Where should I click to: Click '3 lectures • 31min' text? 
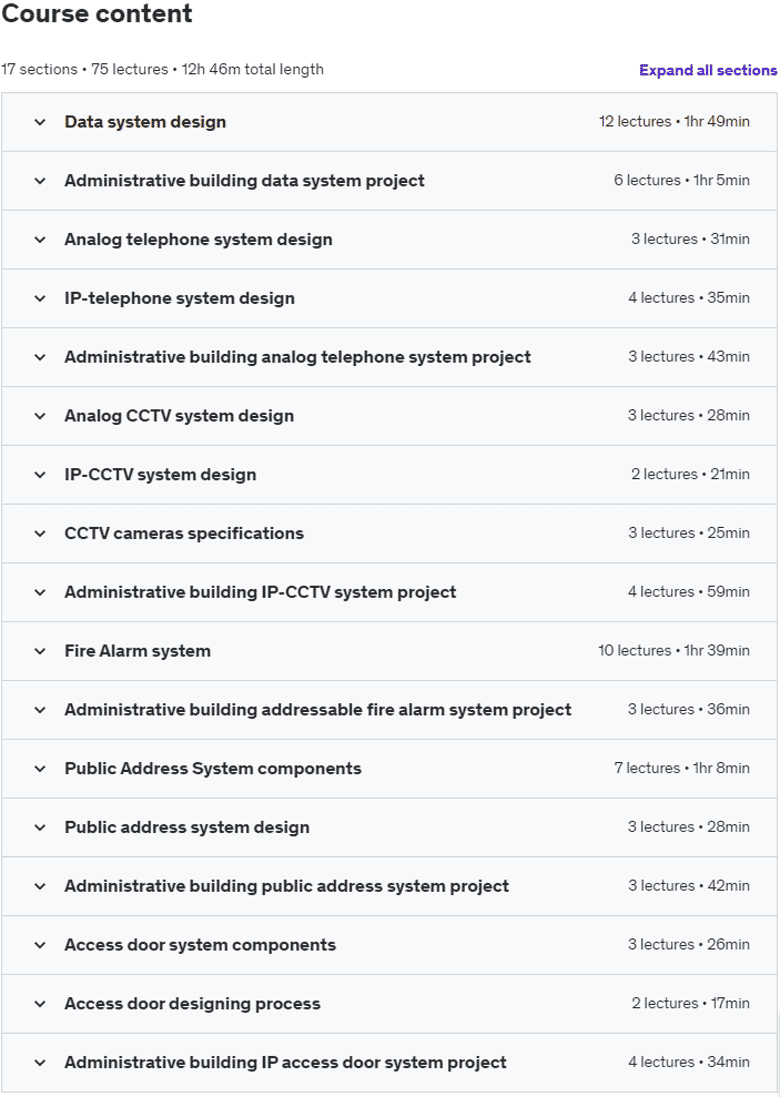click(x=690, y=239)
